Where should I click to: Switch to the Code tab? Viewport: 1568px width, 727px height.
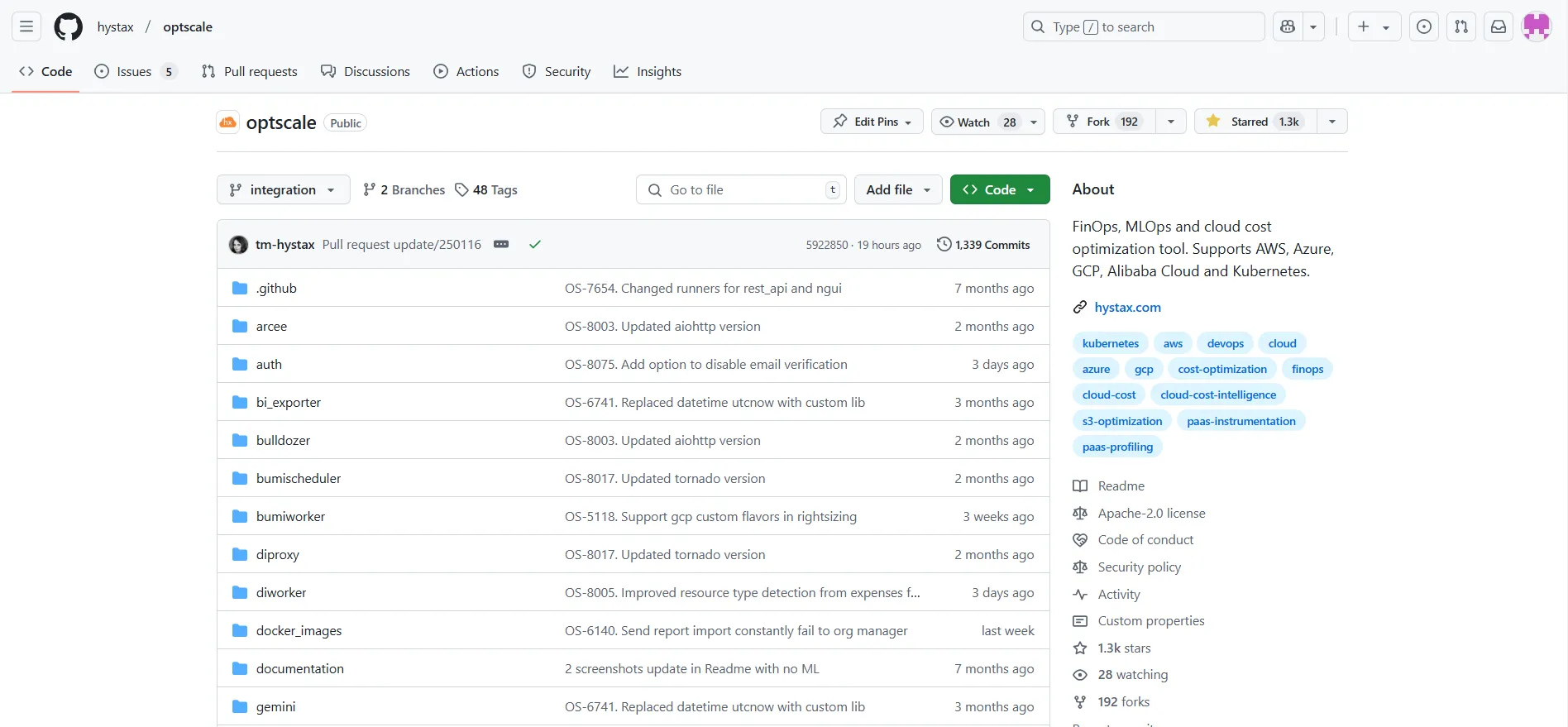click(45, 71)
